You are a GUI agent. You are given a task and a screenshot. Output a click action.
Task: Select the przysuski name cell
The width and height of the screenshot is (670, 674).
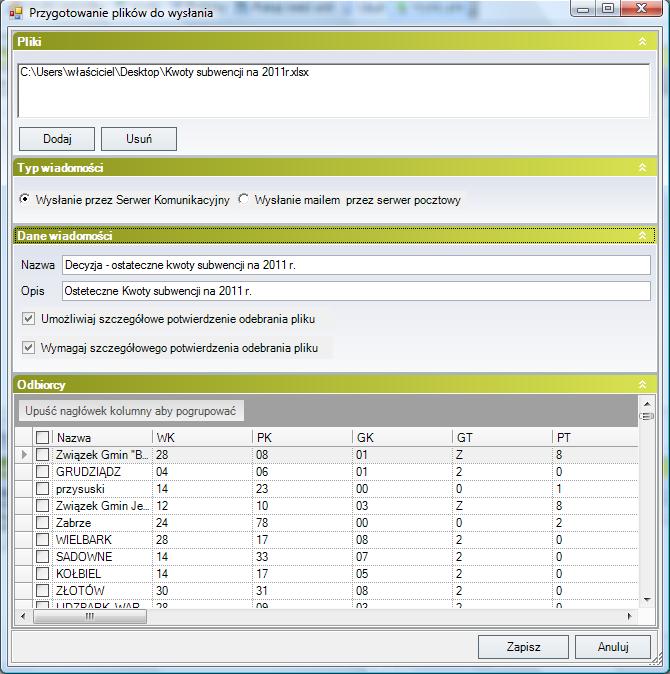coord(102,489)
